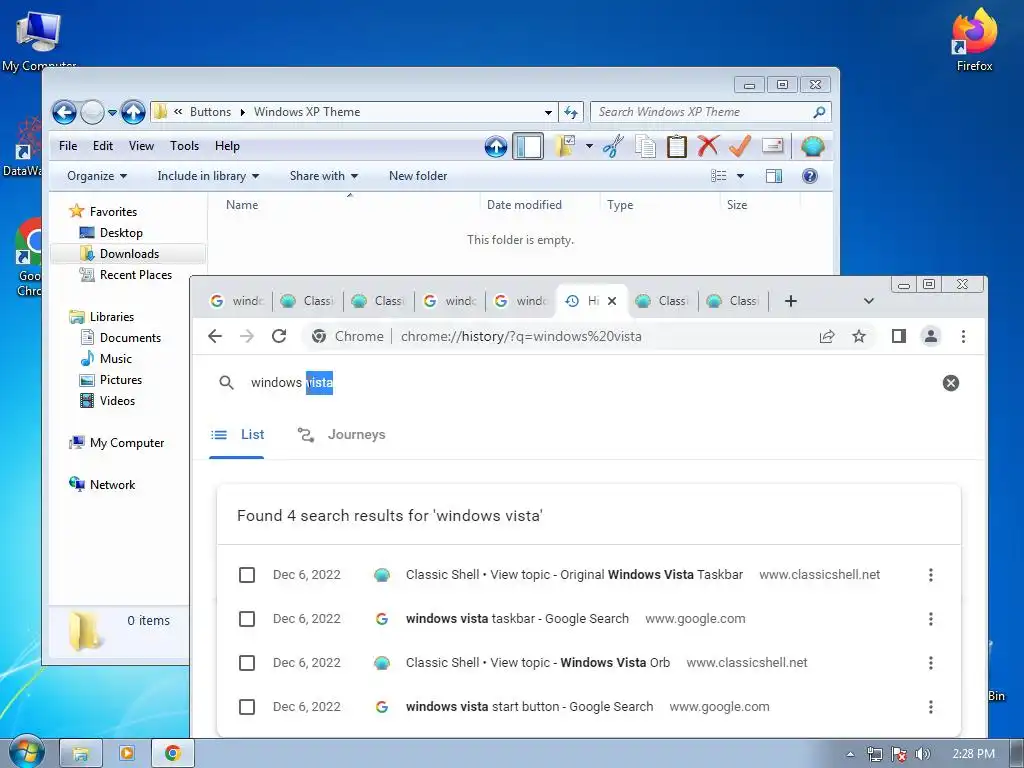
Task: Click the Copy pages toolbar icon
Action: click(645, 146)
